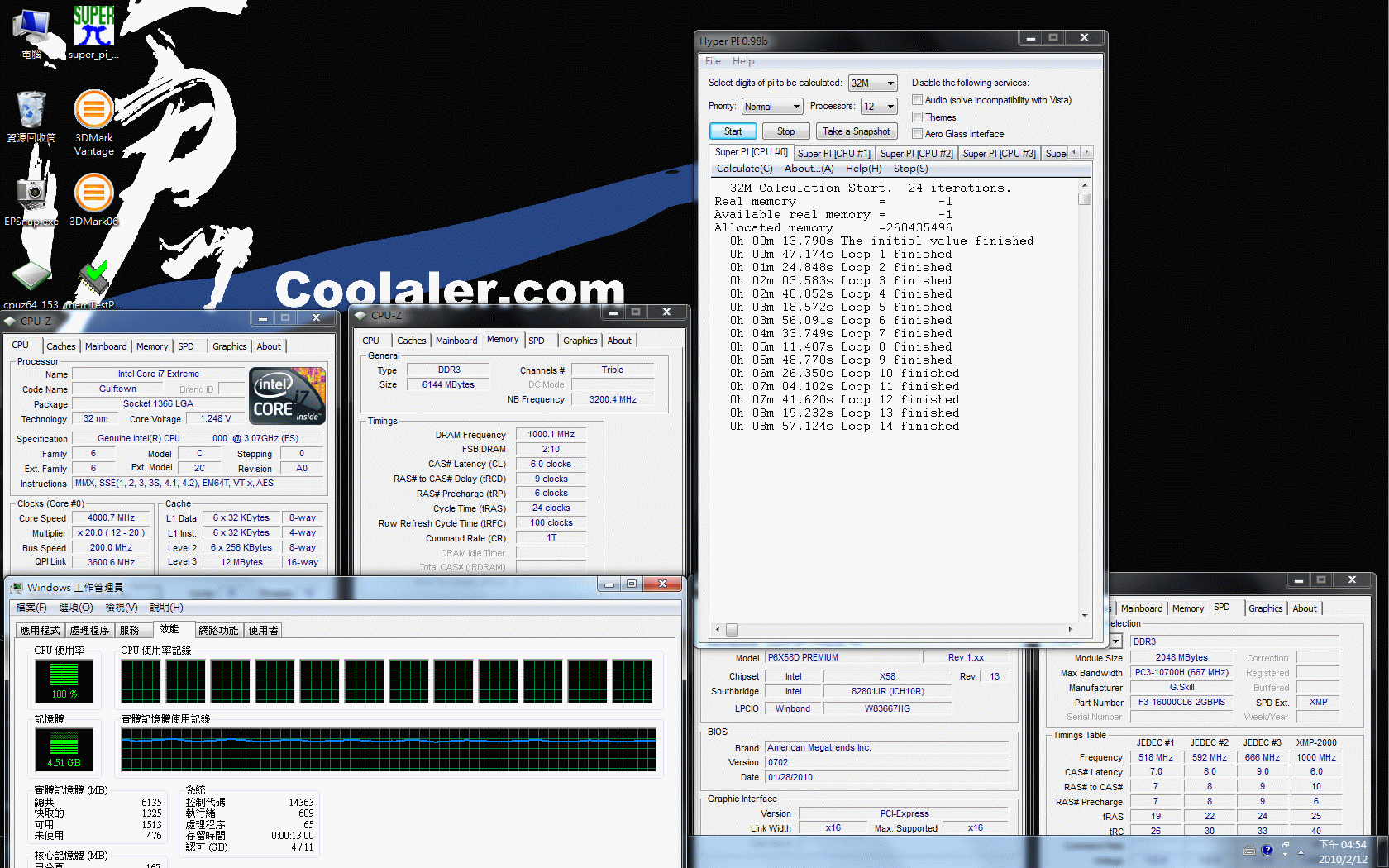Screen dimensions: 1389x868
Task: Switch to Mainboard tab in left CPU-Z
Action: pos(106,346)
